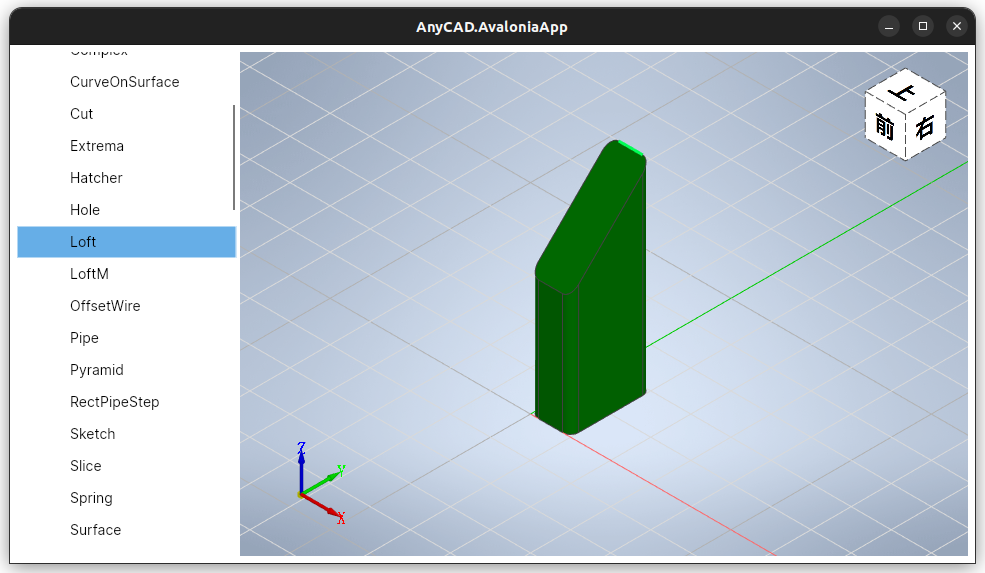Click the top face (上) of view cube
Viewport: 985px width, 573px height.
905,92
